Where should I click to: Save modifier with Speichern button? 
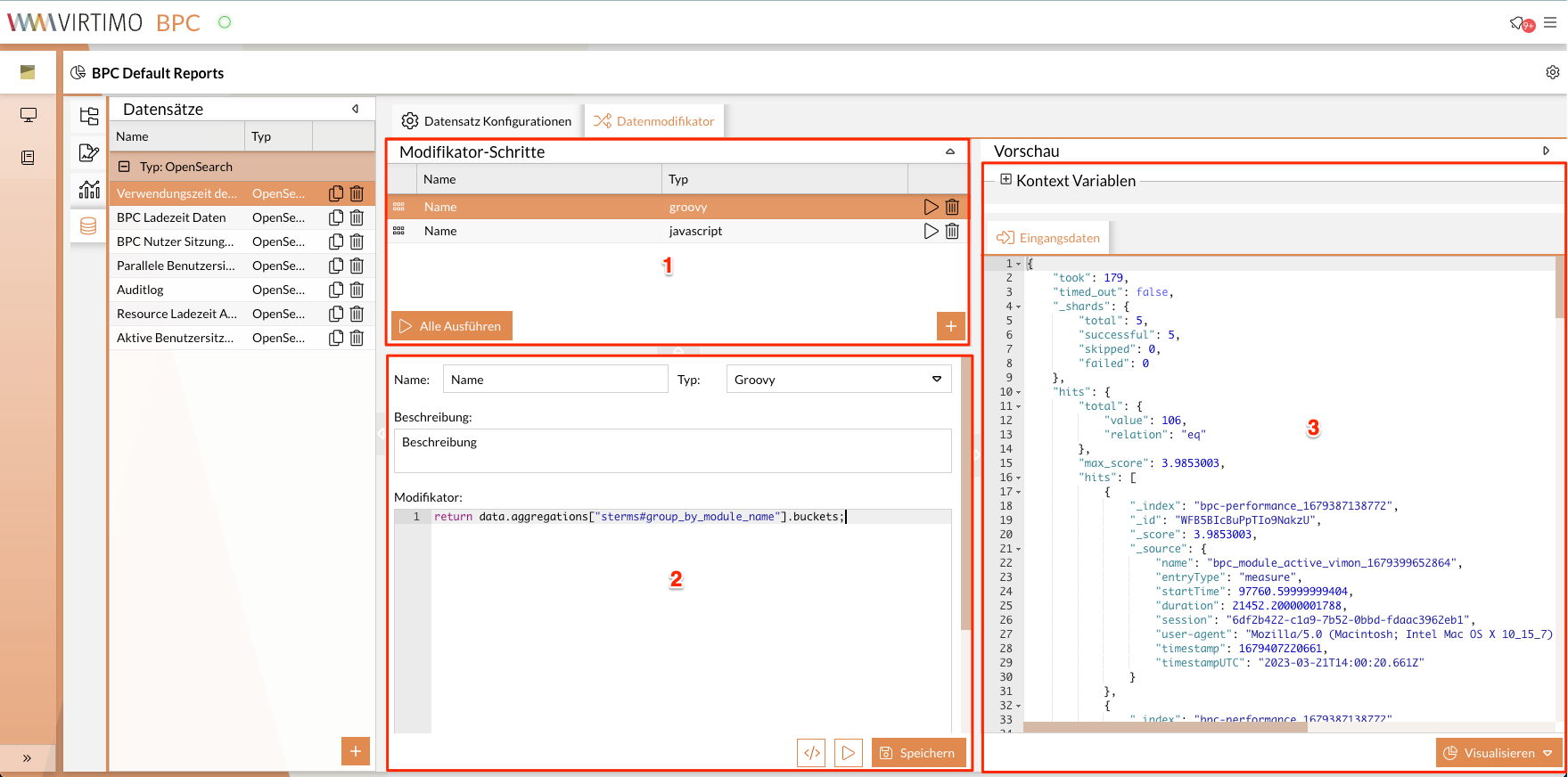pyautogui.click(x=918, y=753)
